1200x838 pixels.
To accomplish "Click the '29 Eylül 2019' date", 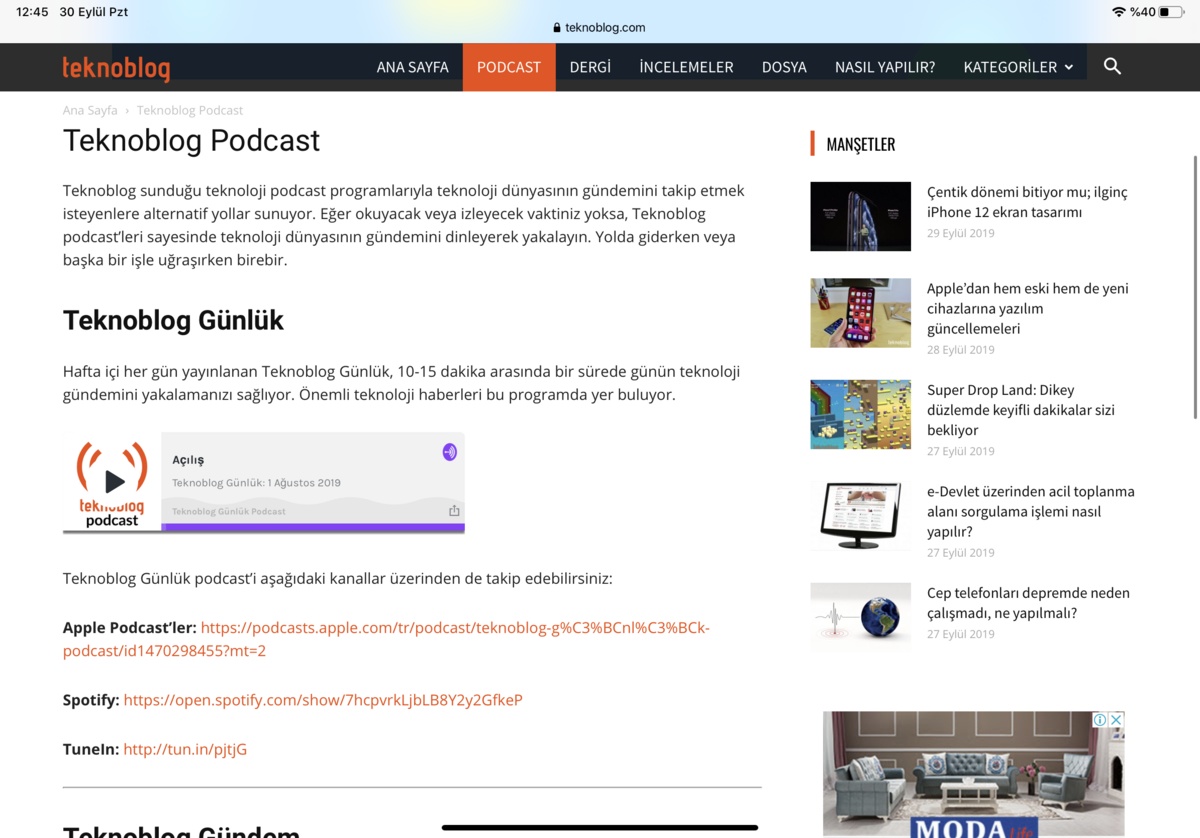I will tap(961, 234).
